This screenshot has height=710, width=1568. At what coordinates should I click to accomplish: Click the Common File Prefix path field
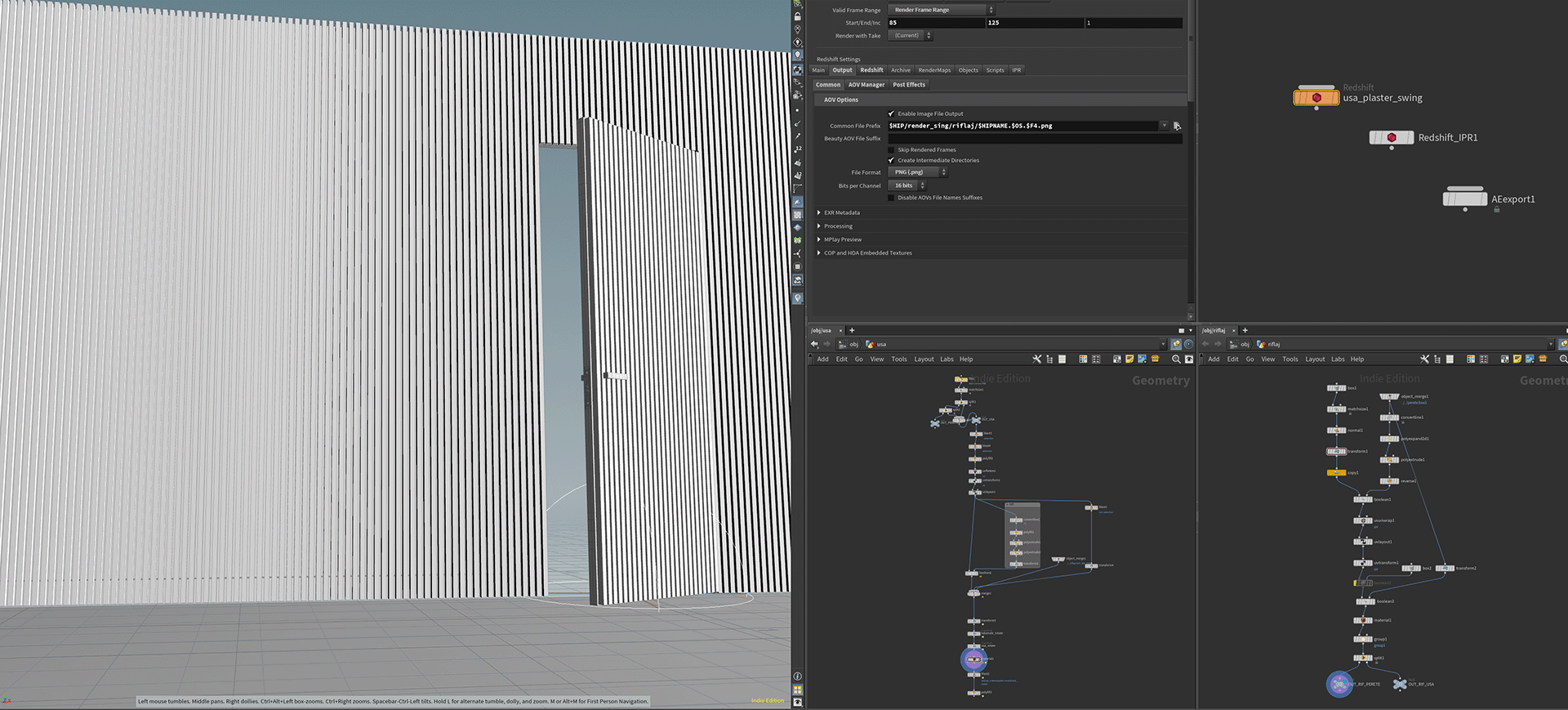[x=1022, y=126]
